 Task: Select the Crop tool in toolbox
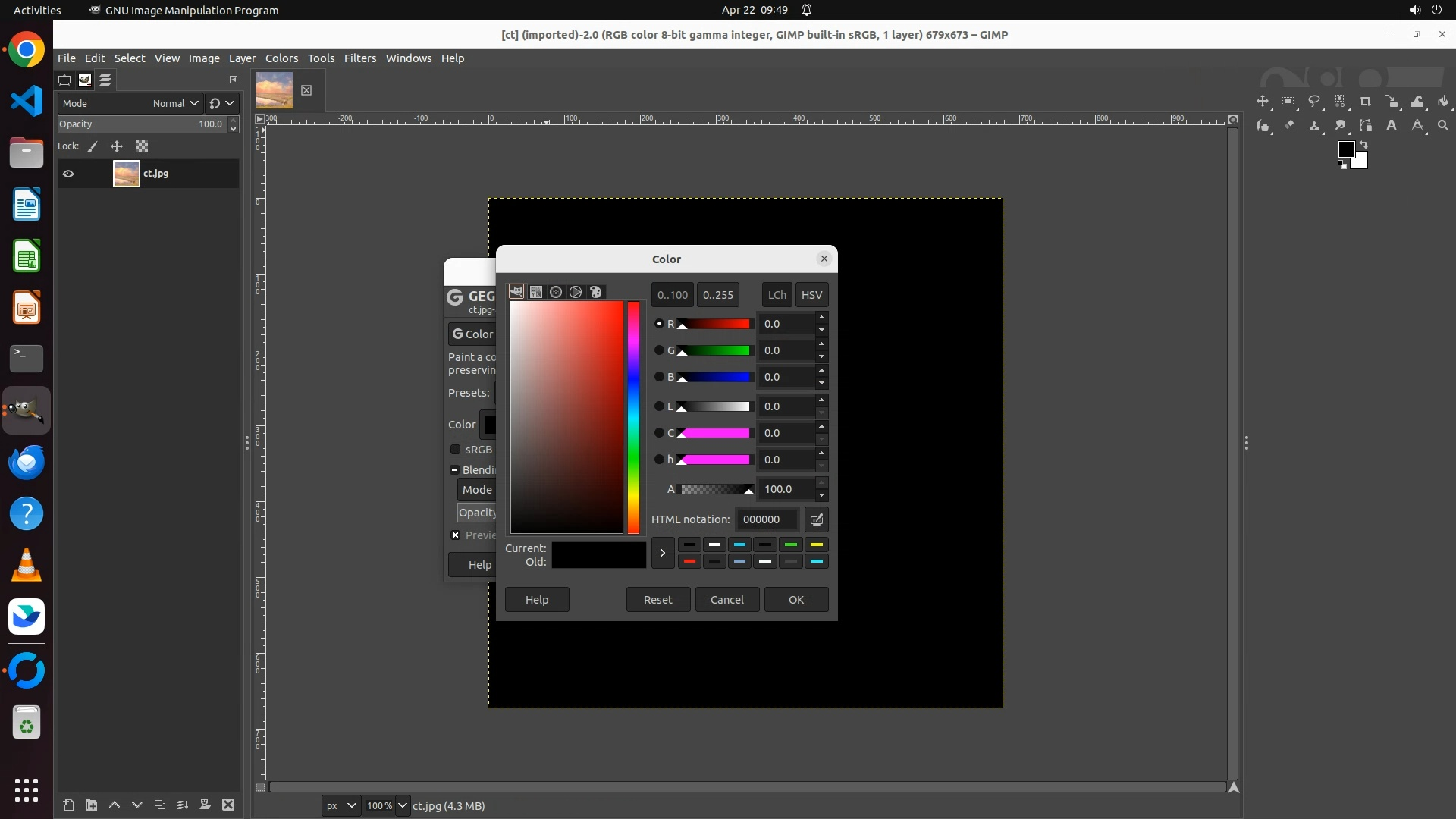[x=1366, y=102]
